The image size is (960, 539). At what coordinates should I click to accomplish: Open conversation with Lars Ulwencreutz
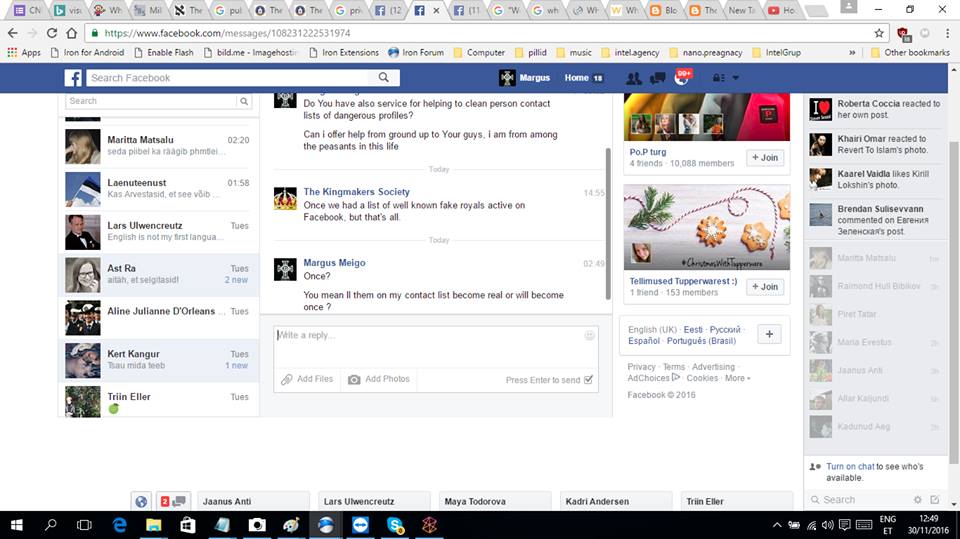coord(159,232)
